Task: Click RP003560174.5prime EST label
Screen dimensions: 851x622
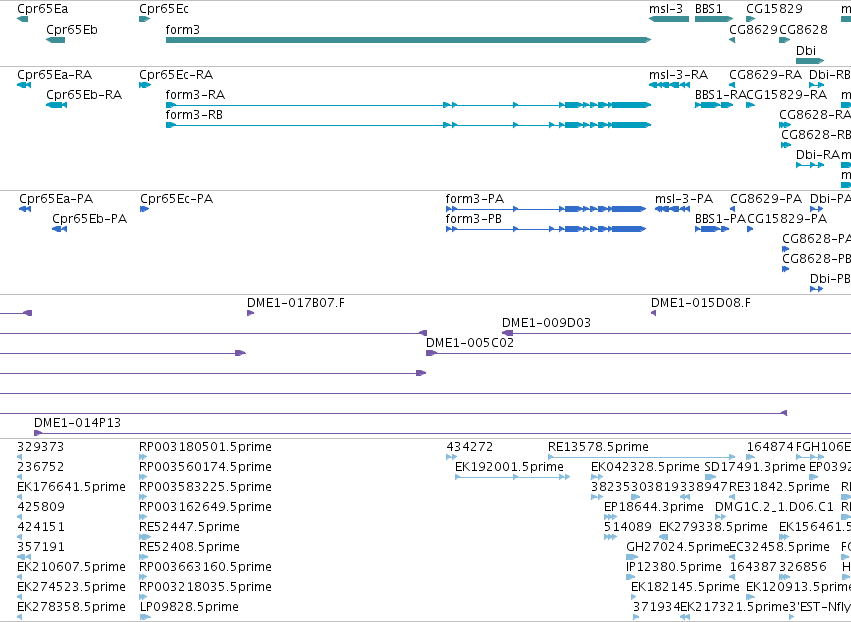Action: (206, 467)
